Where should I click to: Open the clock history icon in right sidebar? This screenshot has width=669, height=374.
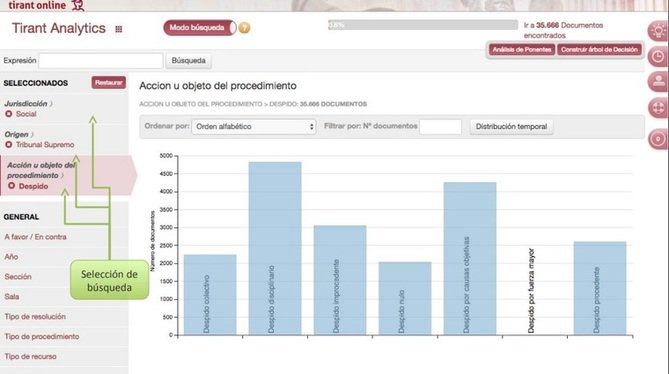(x=658, y=56)
